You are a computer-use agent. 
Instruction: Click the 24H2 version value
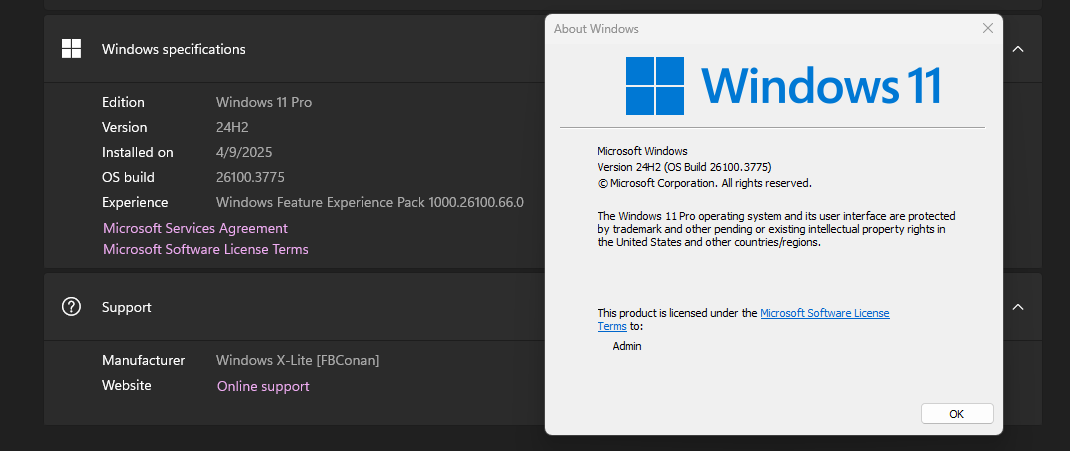(232, 128)
